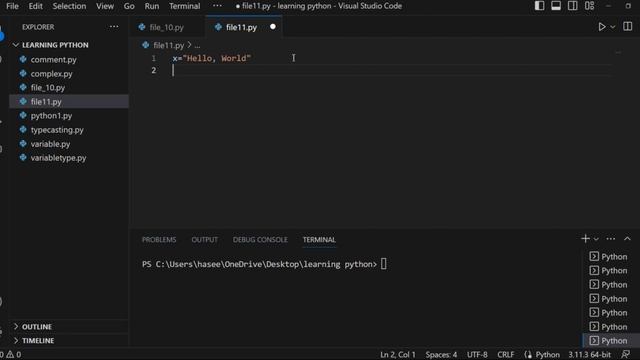Viewport: 640px width, 360px height.
Task: Close unsaved file11.py tab dot
Action: click(x=273, y=27)
